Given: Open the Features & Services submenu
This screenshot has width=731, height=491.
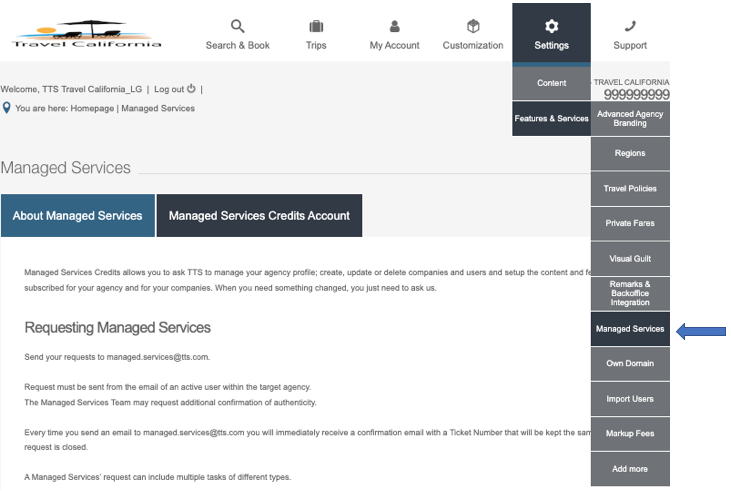Looking at the screenshot, I should point(551,118).
